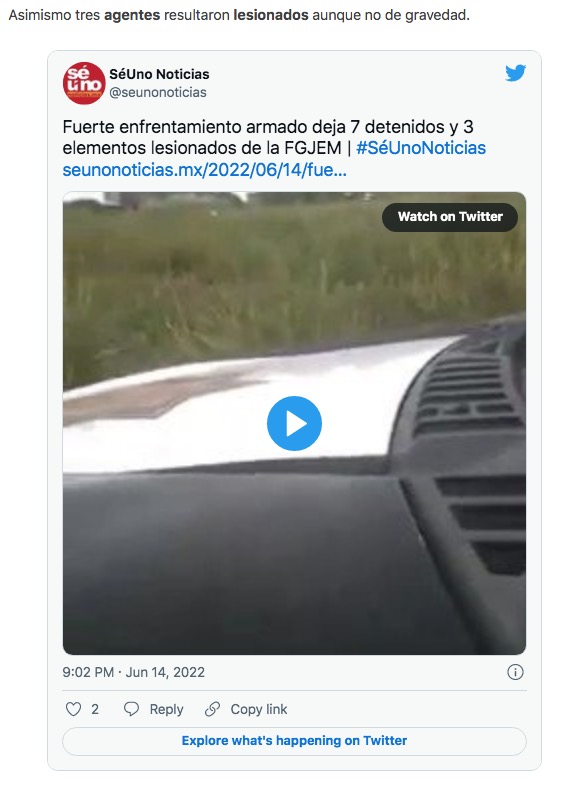Open the tweet info circle icon

coord(515,672)
